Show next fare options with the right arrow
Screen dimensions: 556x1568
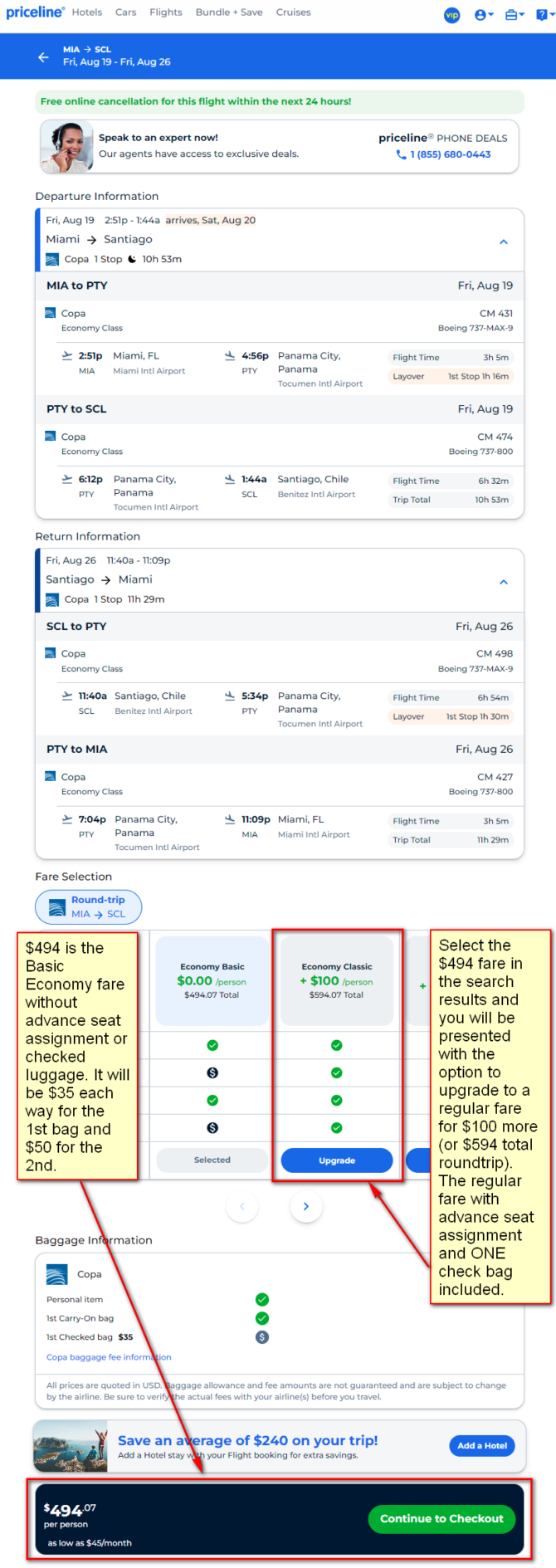[x=306, y=1206]
